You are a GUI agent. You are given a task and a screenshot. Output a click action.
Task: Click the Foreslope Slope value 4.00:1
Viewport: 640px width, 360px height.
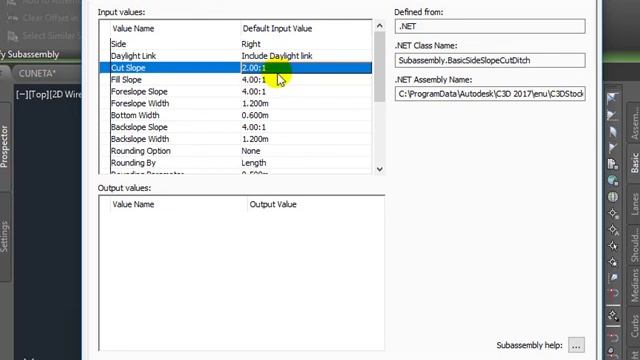point(253,91)
